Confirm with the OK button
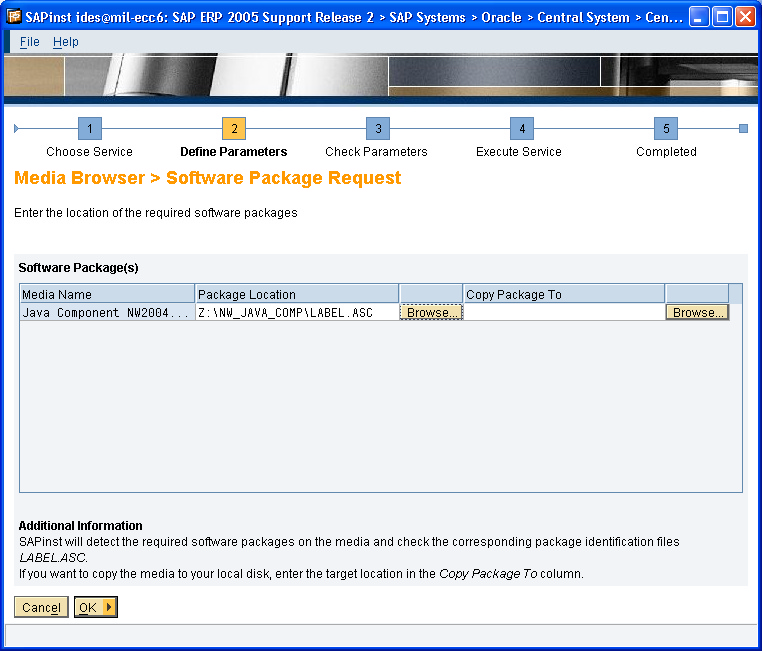This screenshot has height=651, width=762. pos(95,608)
